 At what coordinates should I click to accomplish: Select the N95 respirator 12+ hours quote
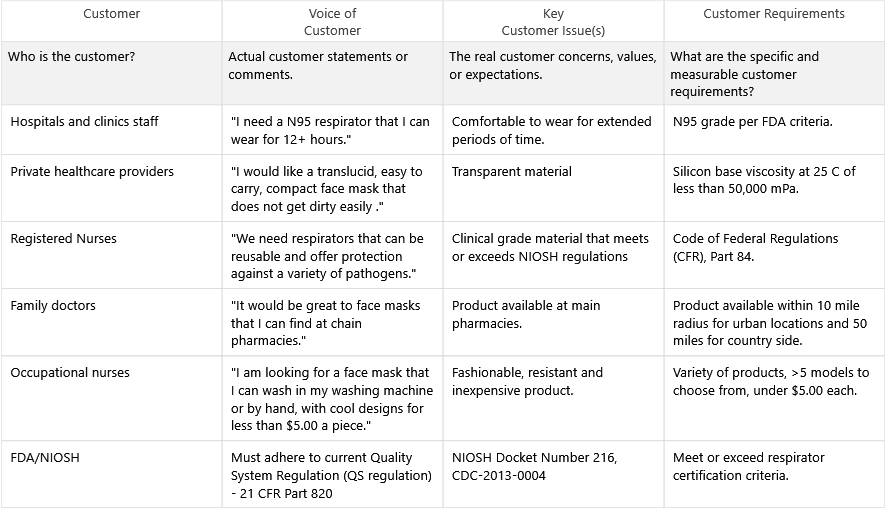coord(330,130)
